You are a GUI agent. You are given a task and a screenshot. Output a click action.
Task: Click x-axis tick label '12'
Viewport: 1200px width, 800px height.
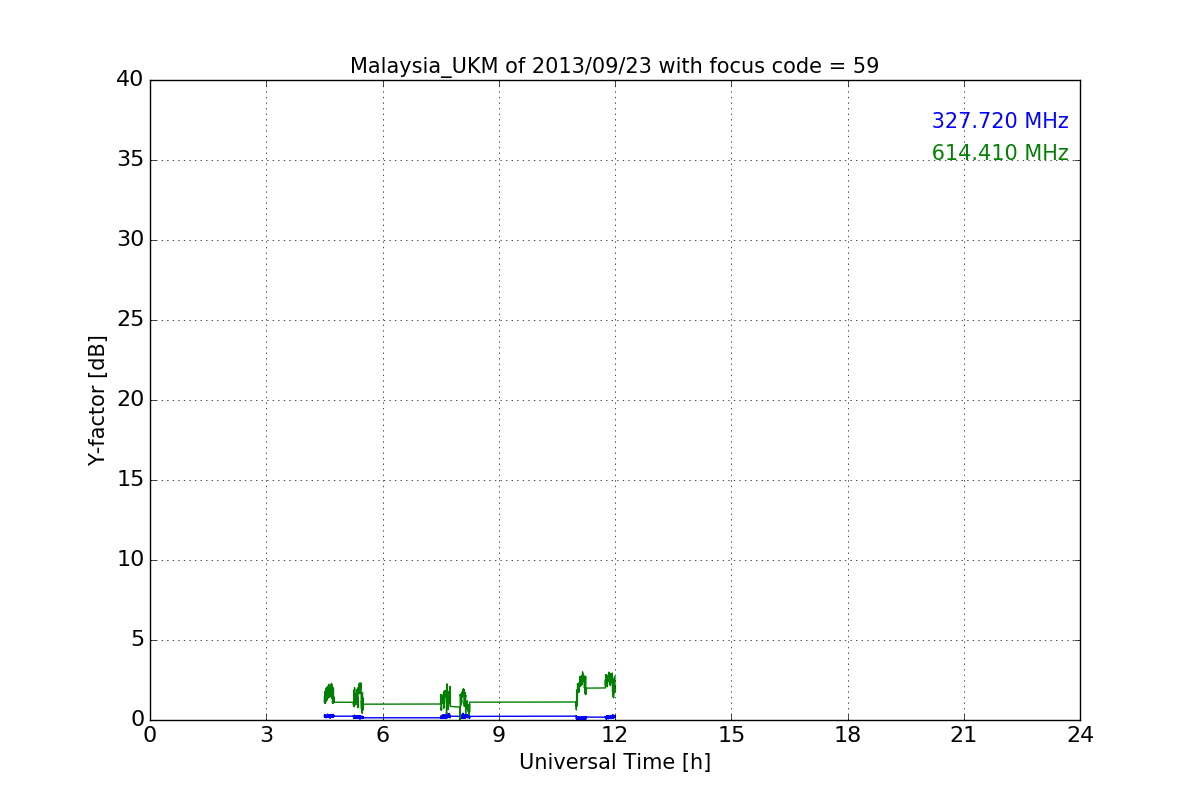coord(615,735)
